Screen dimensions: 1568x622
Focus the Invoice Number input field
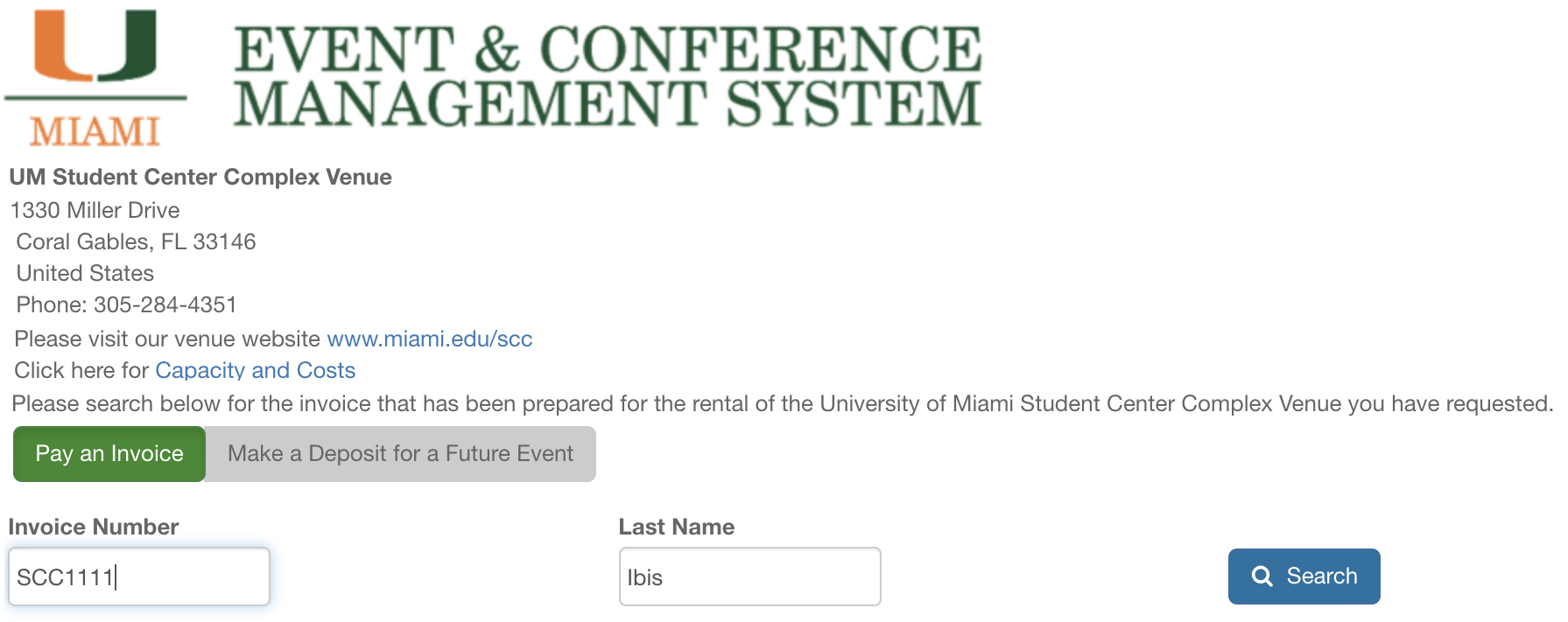point(139,577)
